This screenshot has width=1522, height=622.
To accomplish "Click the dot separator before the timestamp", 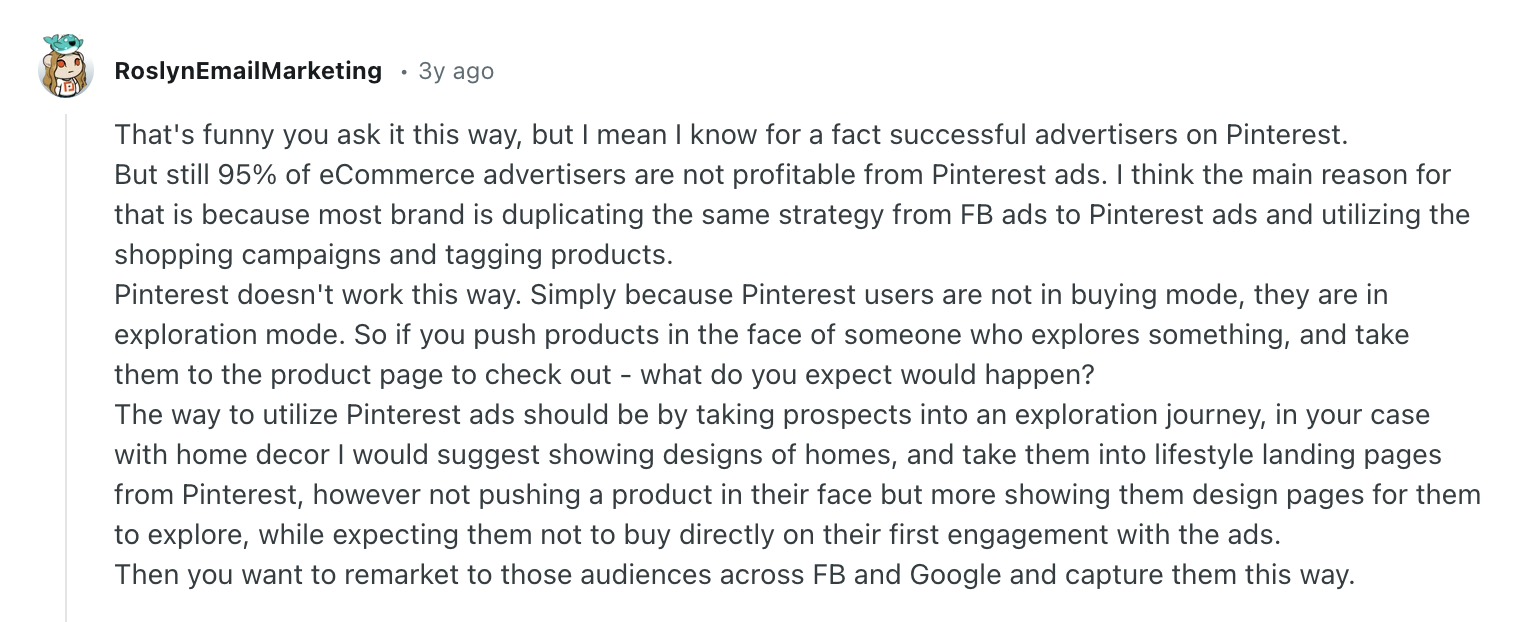I will [403, 72].
